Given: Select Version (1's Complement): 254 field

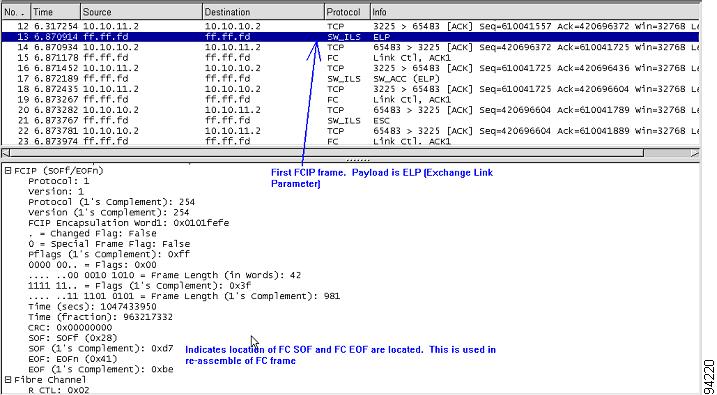Looking at the screenshot, I should pos(109,213).
